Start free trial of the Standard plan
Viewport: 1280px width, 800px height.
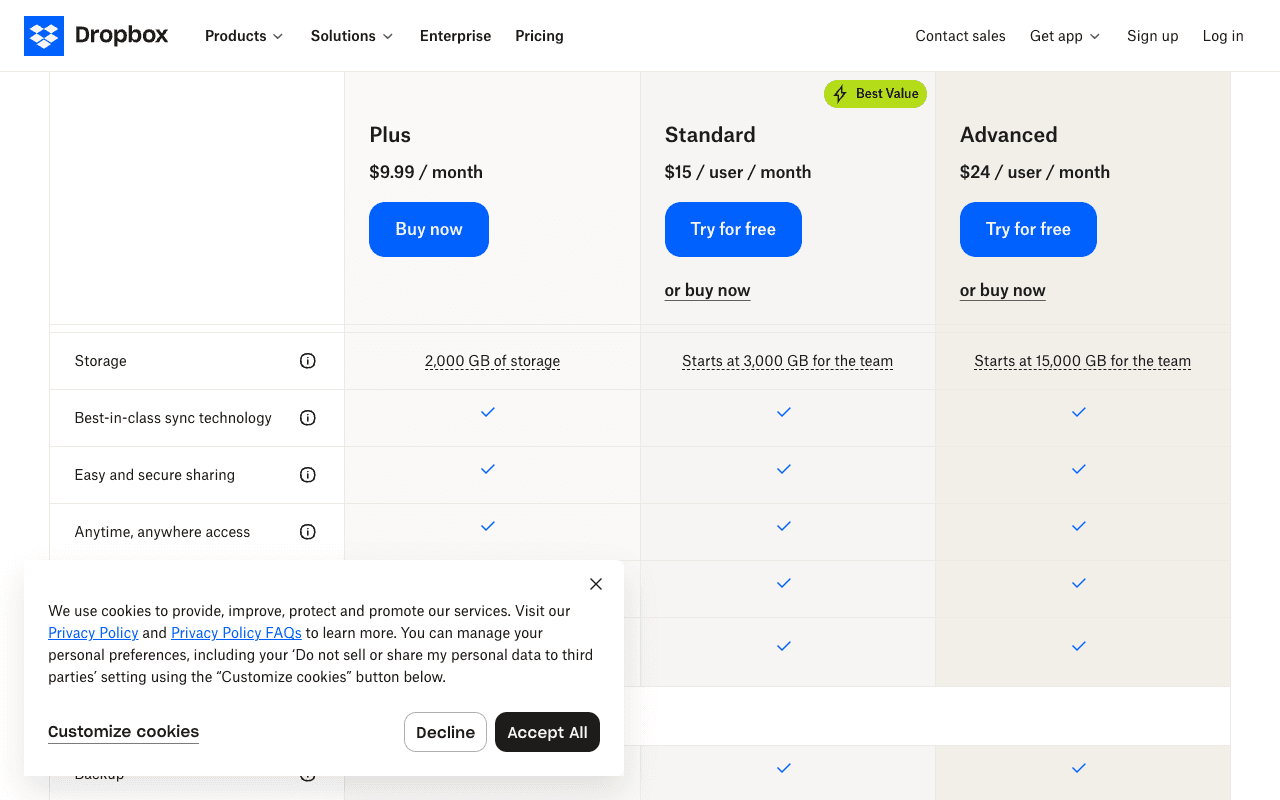click(x=733, y=229)
